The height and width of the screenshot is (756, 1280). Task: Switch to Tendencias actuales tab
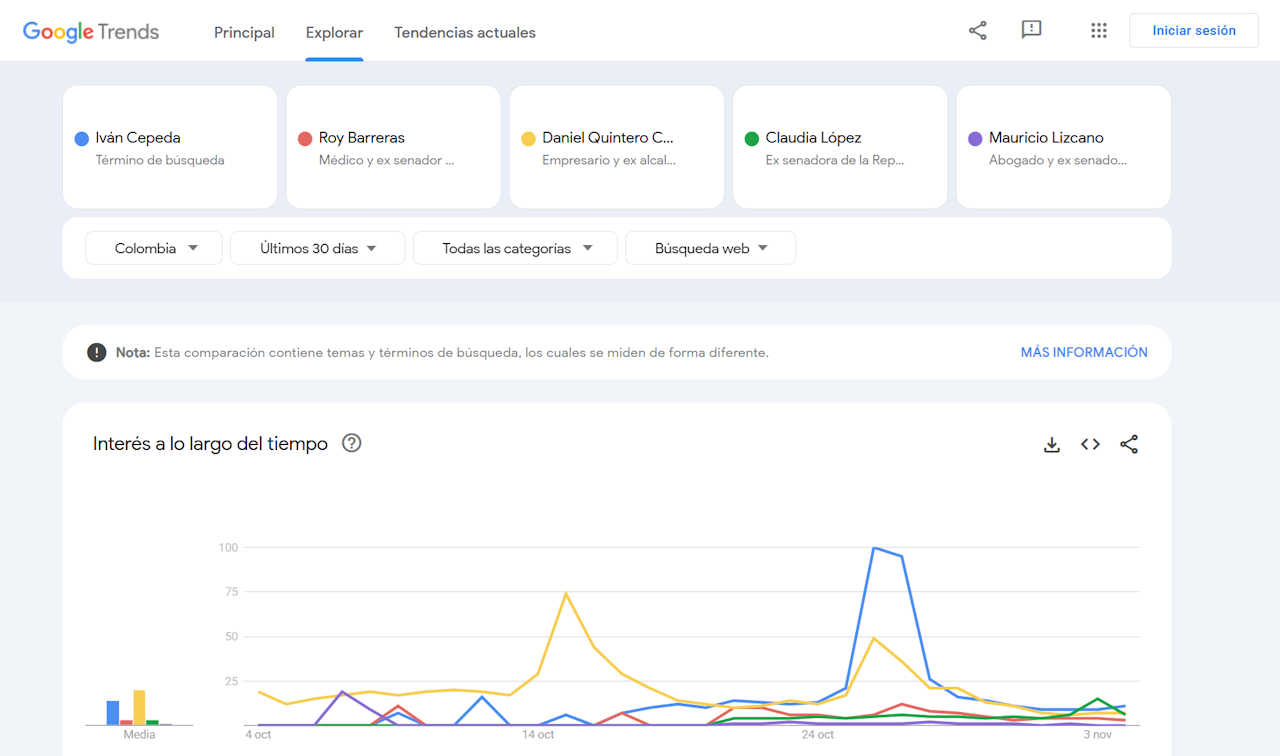[x=464, y=33]
